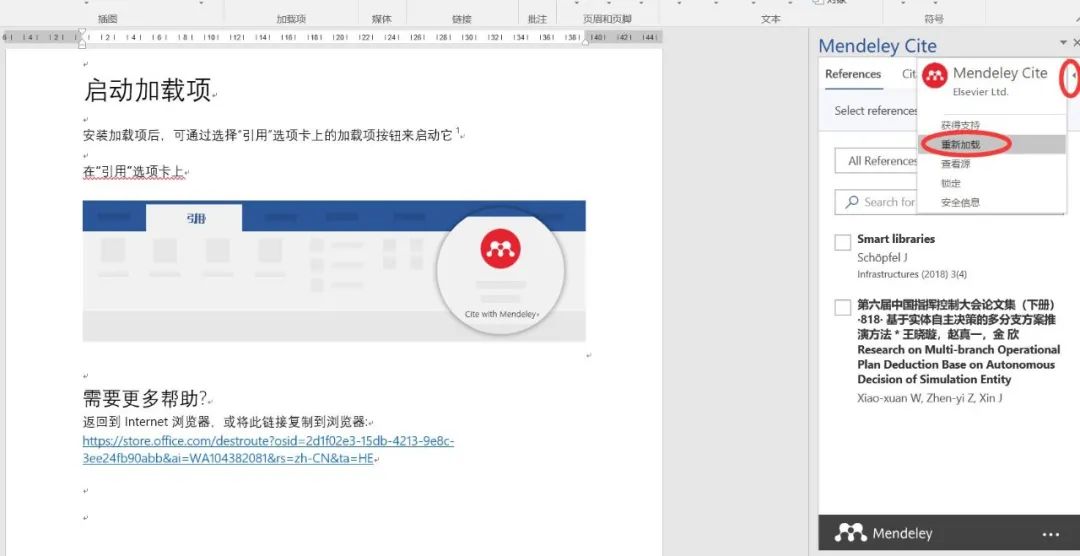Click the Research on Multi-branch Operational Plan title
The image size is (1080, 556).
click(959, 364)
